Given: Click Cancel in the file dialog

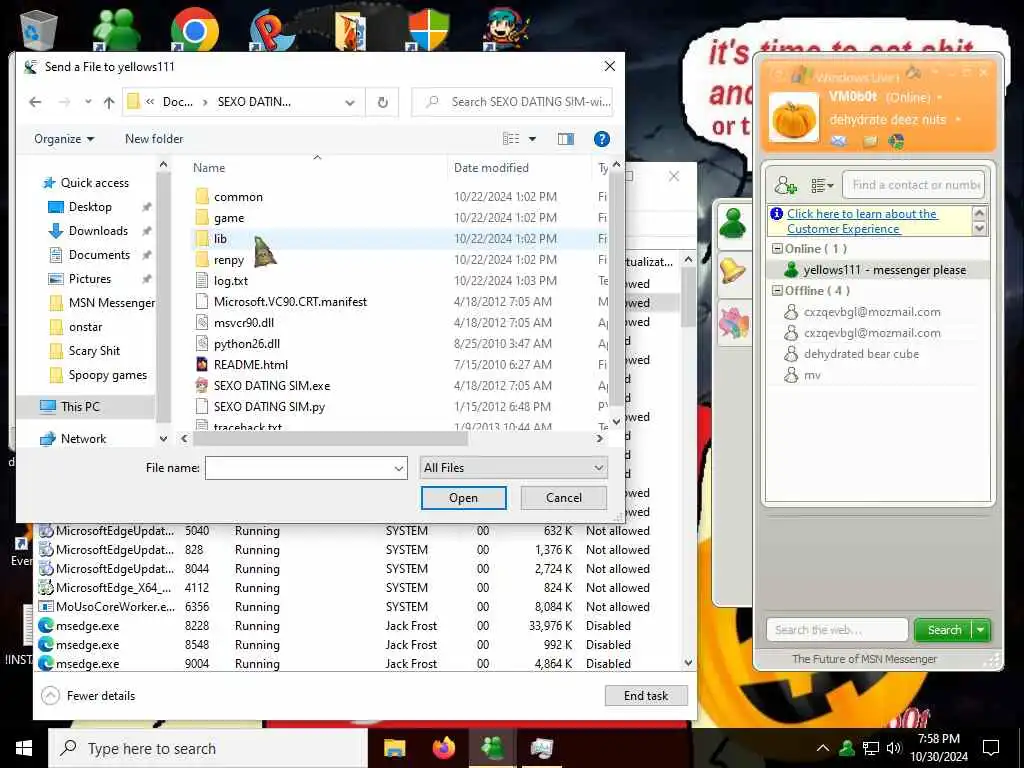Looking at the screenshot, I should (564, 498).
